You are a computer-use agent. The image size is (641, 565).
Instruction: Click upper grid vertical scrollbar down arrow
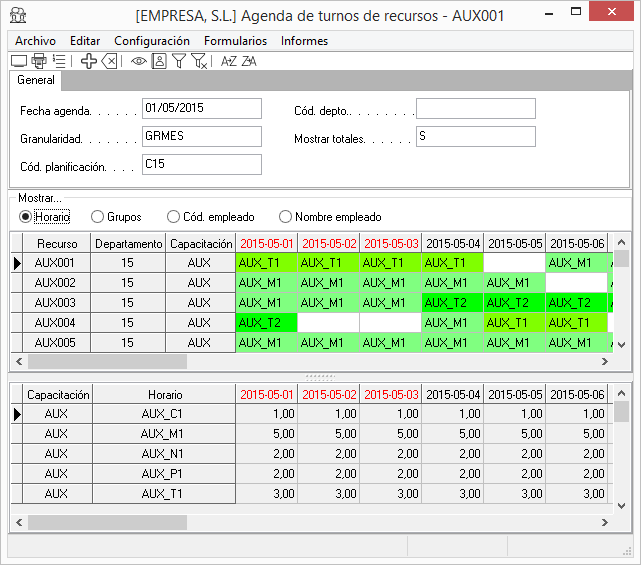click(x=621, y=343)
